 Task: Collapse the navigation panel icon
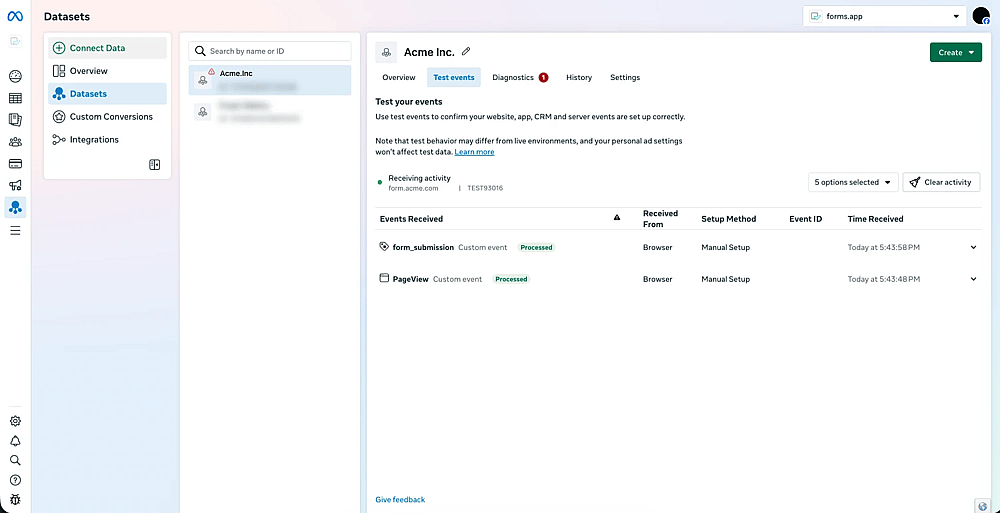click(x=154, y=165)
